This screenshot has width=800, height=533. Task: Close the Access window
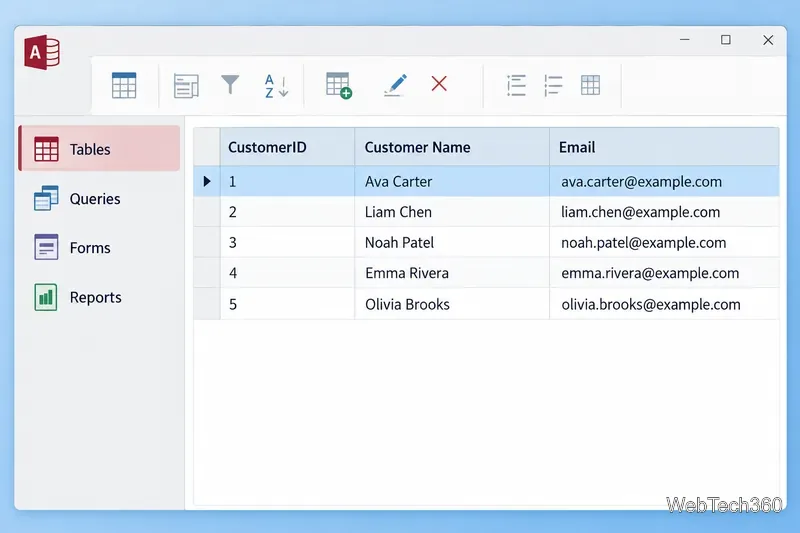click(768, 40)
